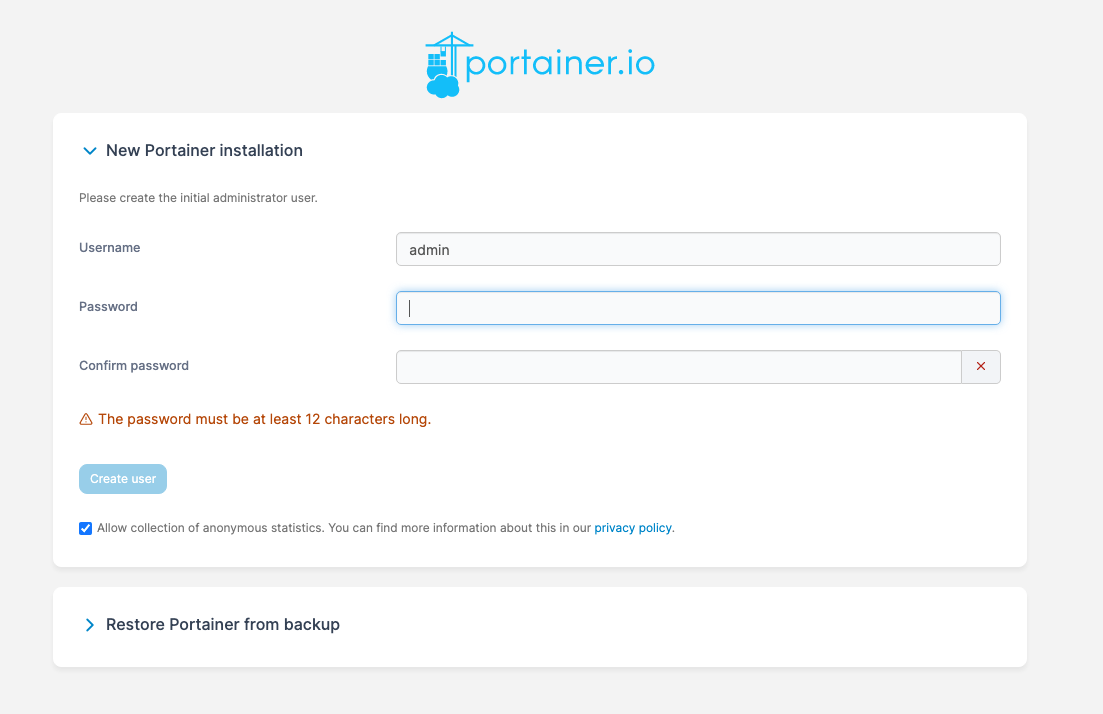Open the privacy policy link
The width and height of the screenshot is (1103, 714).
[x=633, y=528]
